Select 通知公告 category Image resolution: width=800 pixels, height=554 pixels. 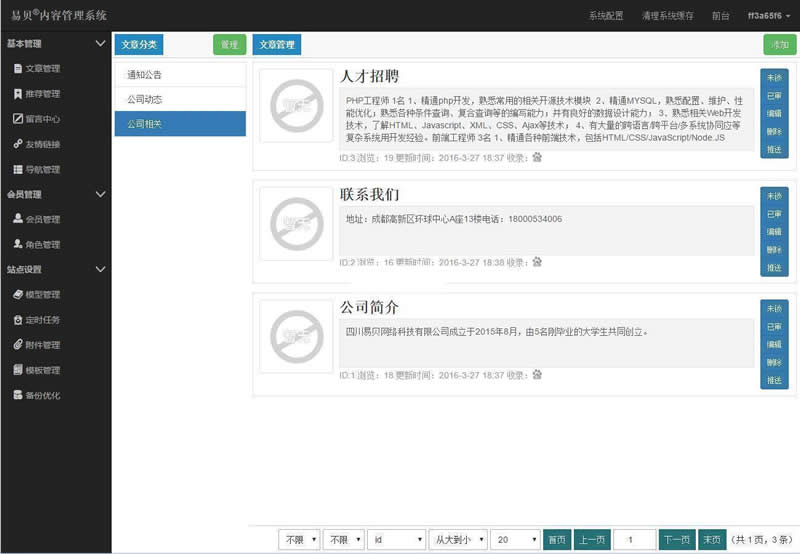pos(180,75)
